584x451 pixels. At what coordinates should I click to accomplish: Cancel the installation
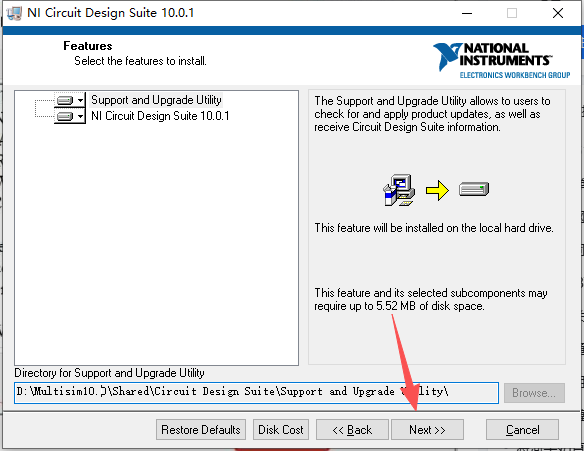point(522,430)
